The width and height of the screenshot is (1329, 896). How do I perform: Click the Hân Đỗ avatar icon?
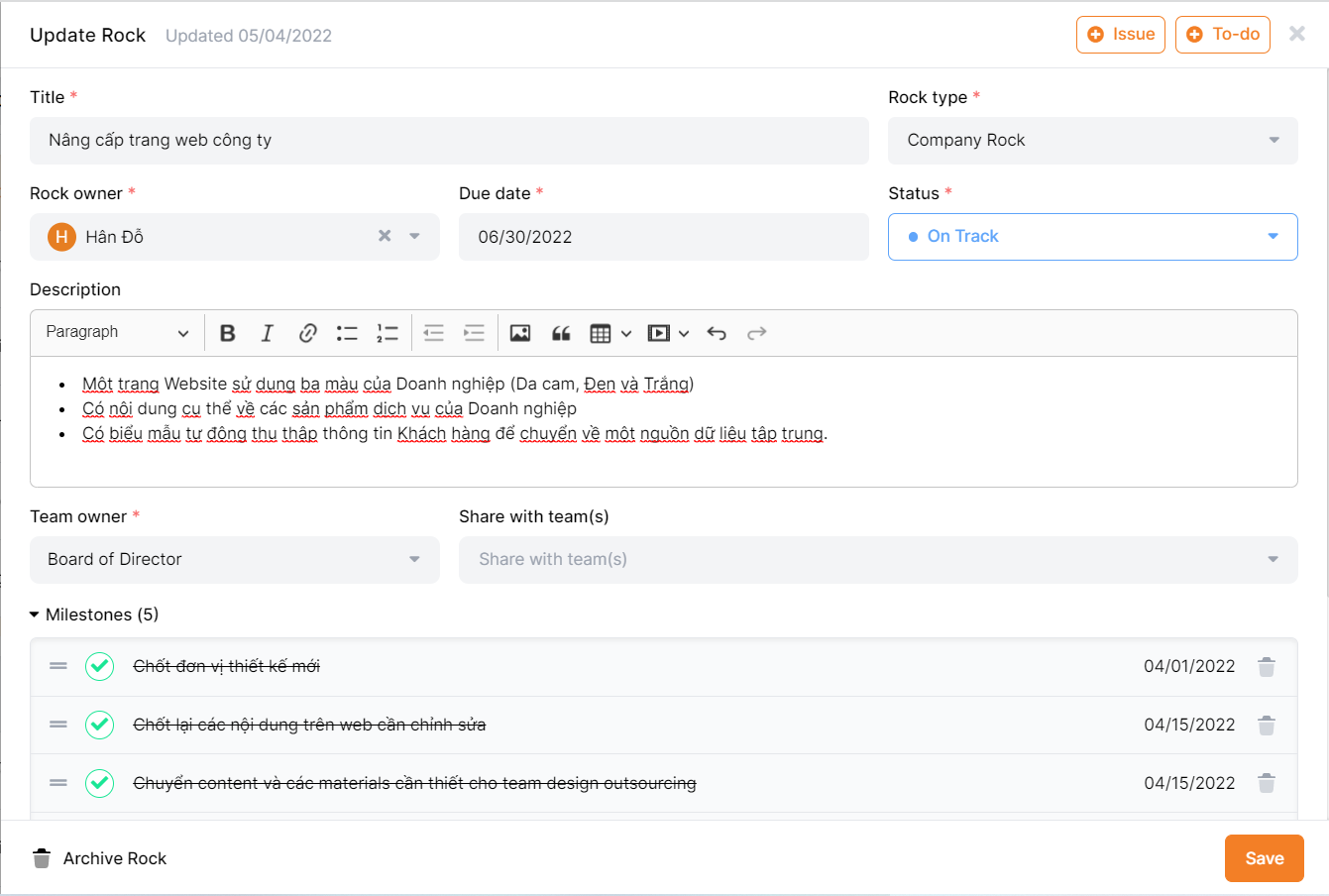point(61,237)
